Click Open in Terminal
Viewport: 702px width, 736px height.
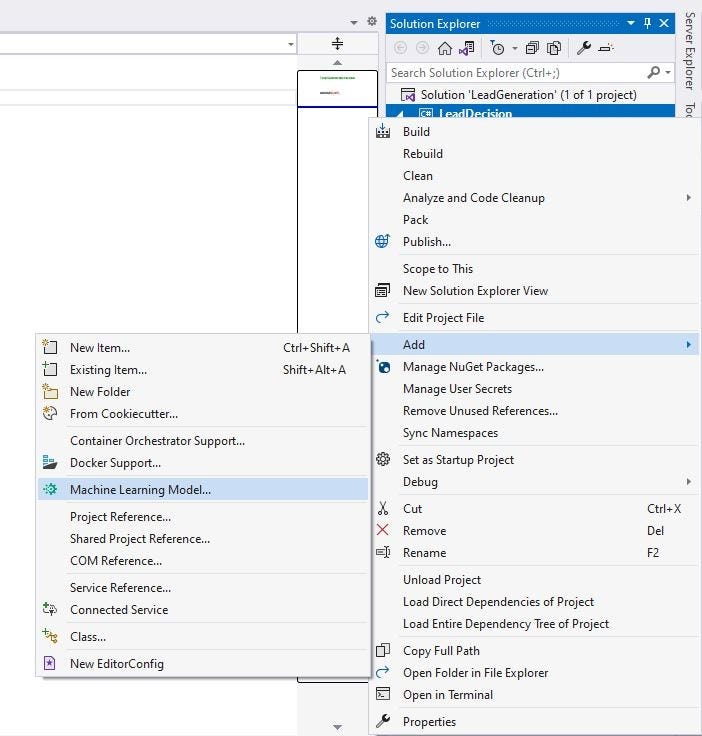coord(534,695)
